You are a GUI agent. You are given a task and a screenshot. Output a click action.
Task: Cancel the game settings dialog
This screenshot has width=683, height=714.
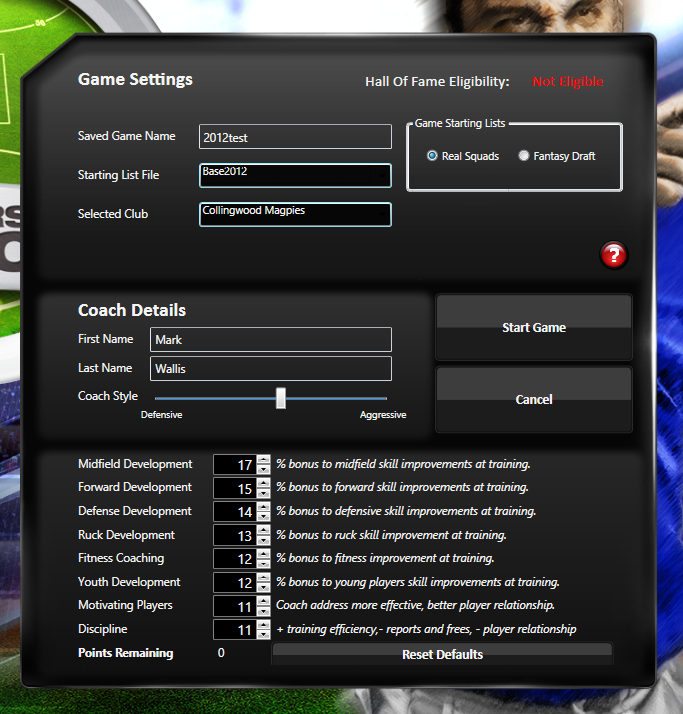click(533, 399)
